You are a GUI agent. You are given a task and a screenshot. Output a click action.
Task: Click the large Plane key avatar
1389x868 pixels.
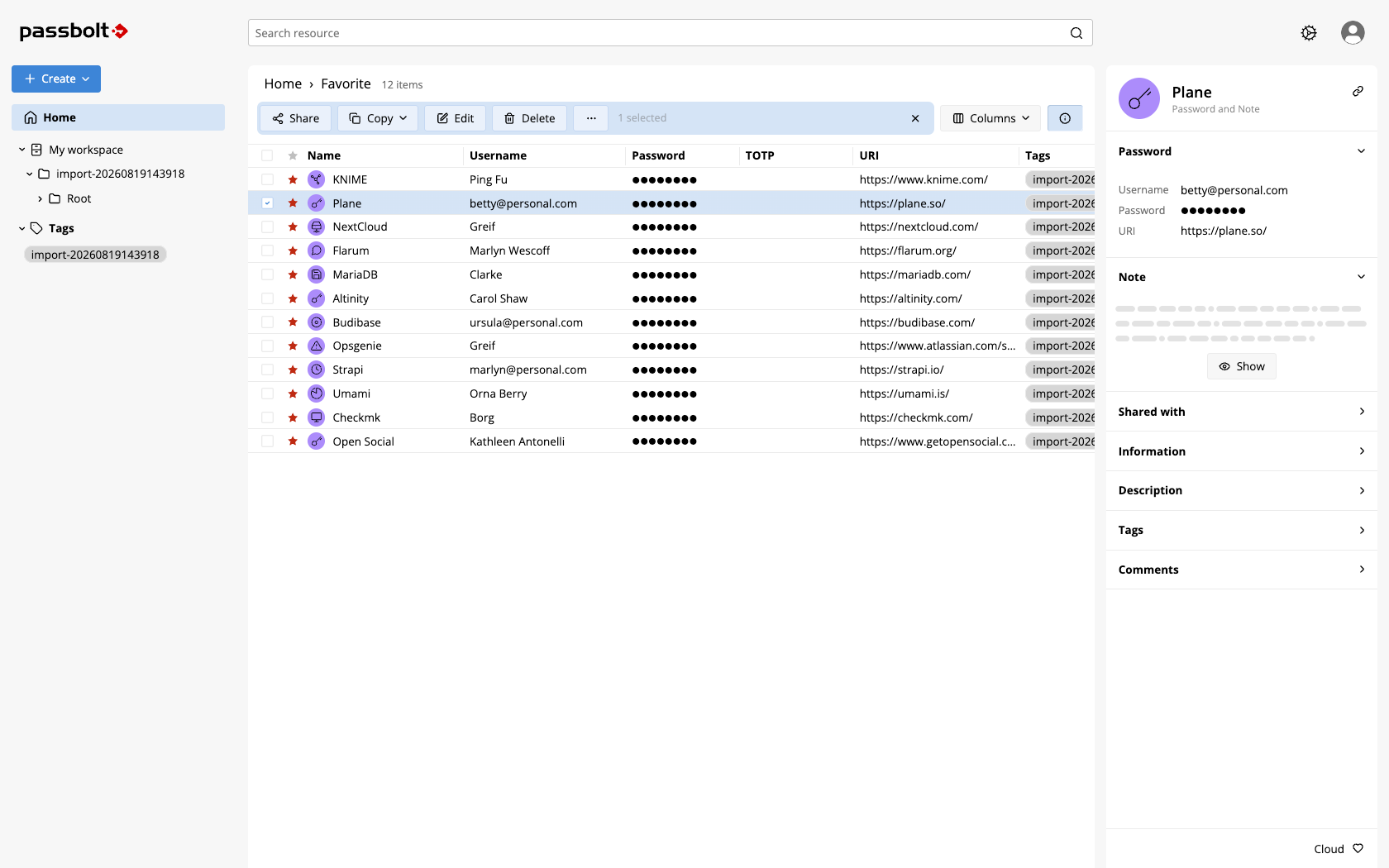[x=1139, y=98]
